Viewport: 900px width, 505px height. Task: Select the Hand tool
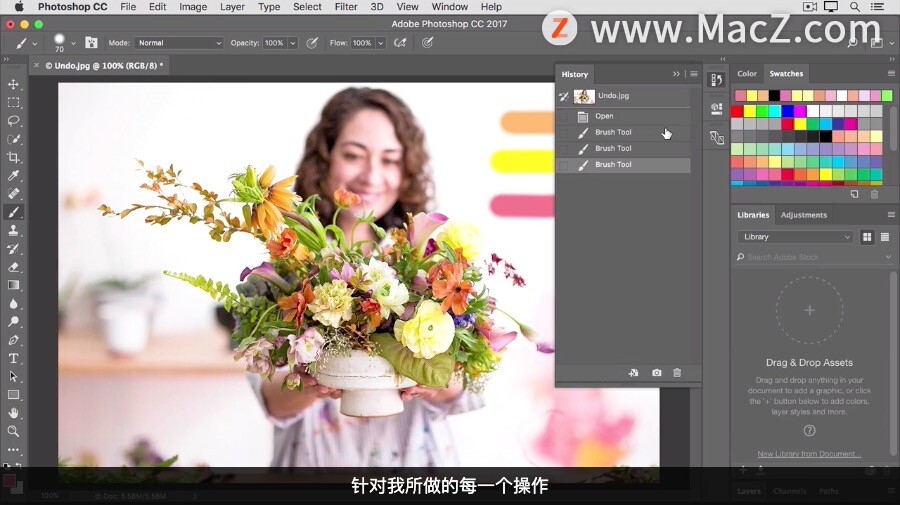tap(13, 413)
